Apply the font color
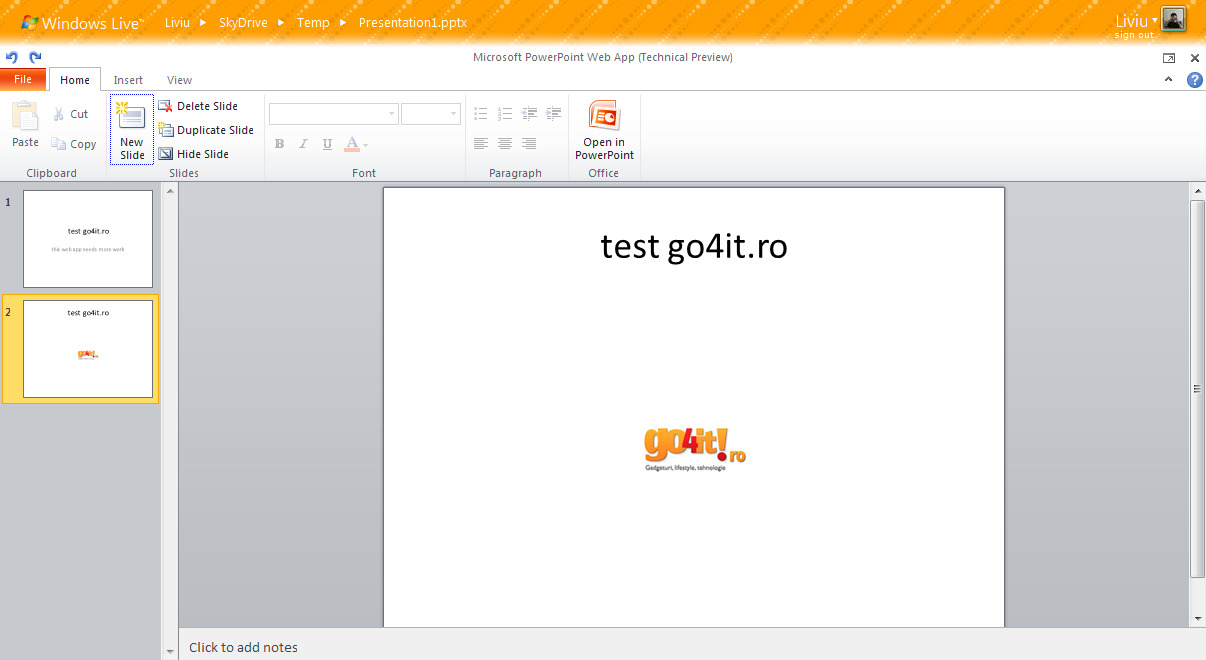This screenshot has height=660, width=1206. click(351, 144)
